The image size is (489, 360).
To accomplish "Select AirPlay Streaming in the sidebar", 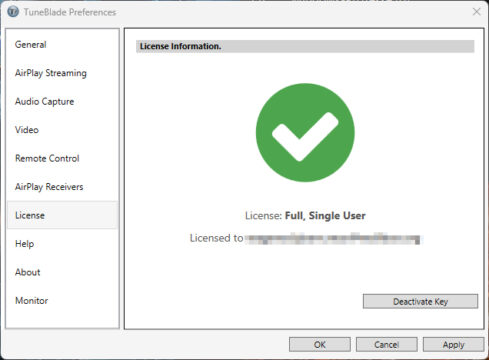I will [x=62, y=73].
